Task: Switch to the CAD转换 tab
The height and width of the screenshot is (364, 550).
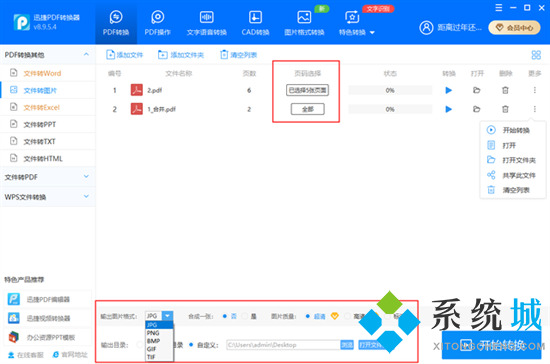Action: (x=255, y=23)
